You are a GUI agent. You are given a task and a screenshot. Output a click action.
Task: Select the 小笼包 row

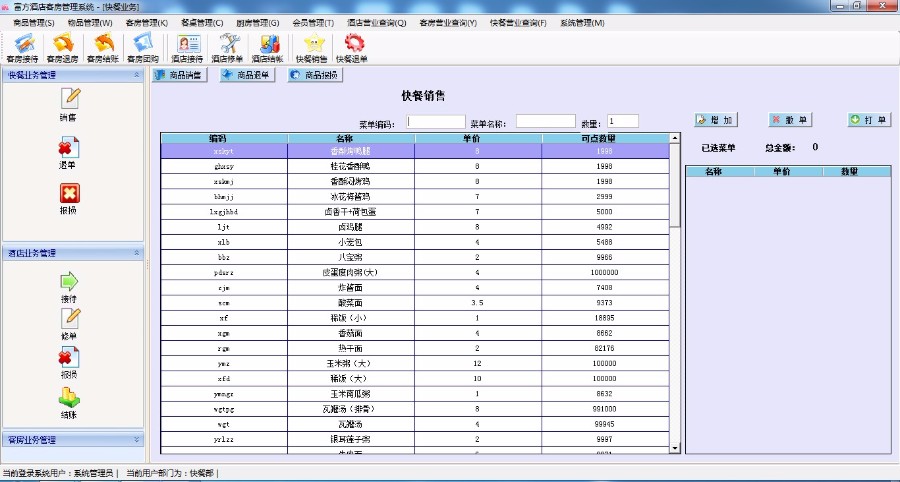pos(415,242)
